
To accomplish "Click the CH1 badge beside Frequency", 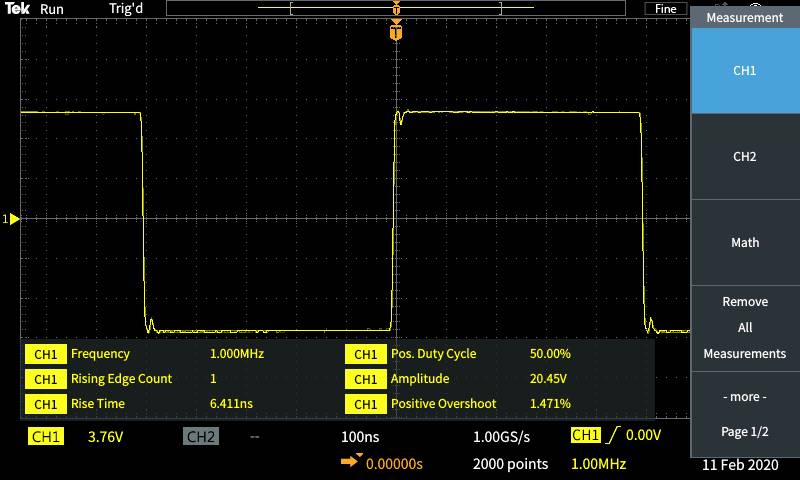I will point(45,354).
